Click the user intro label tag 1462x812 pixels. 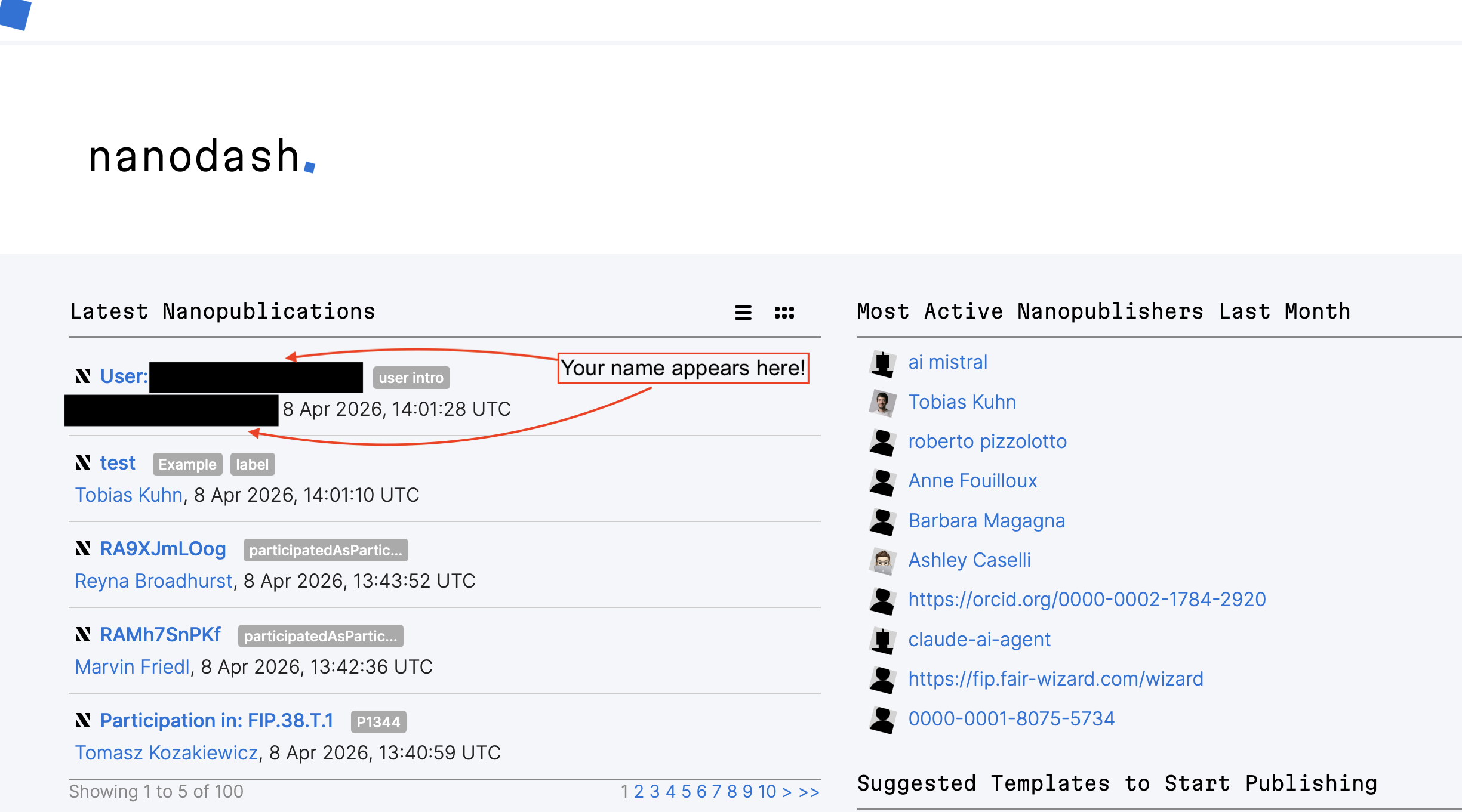click(x=411, y=378)
